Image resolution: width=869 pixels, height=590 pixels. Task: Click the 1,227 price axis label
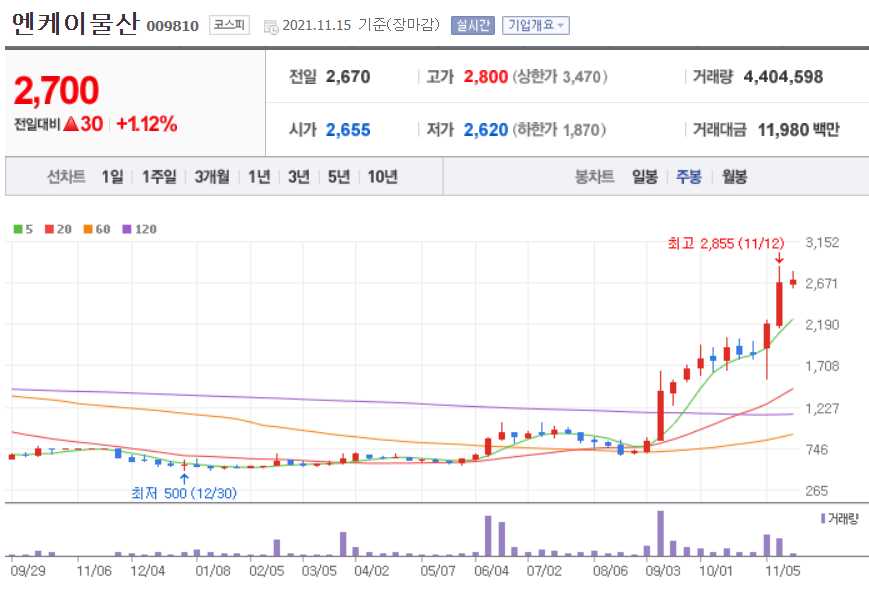[x=822, y=408]
